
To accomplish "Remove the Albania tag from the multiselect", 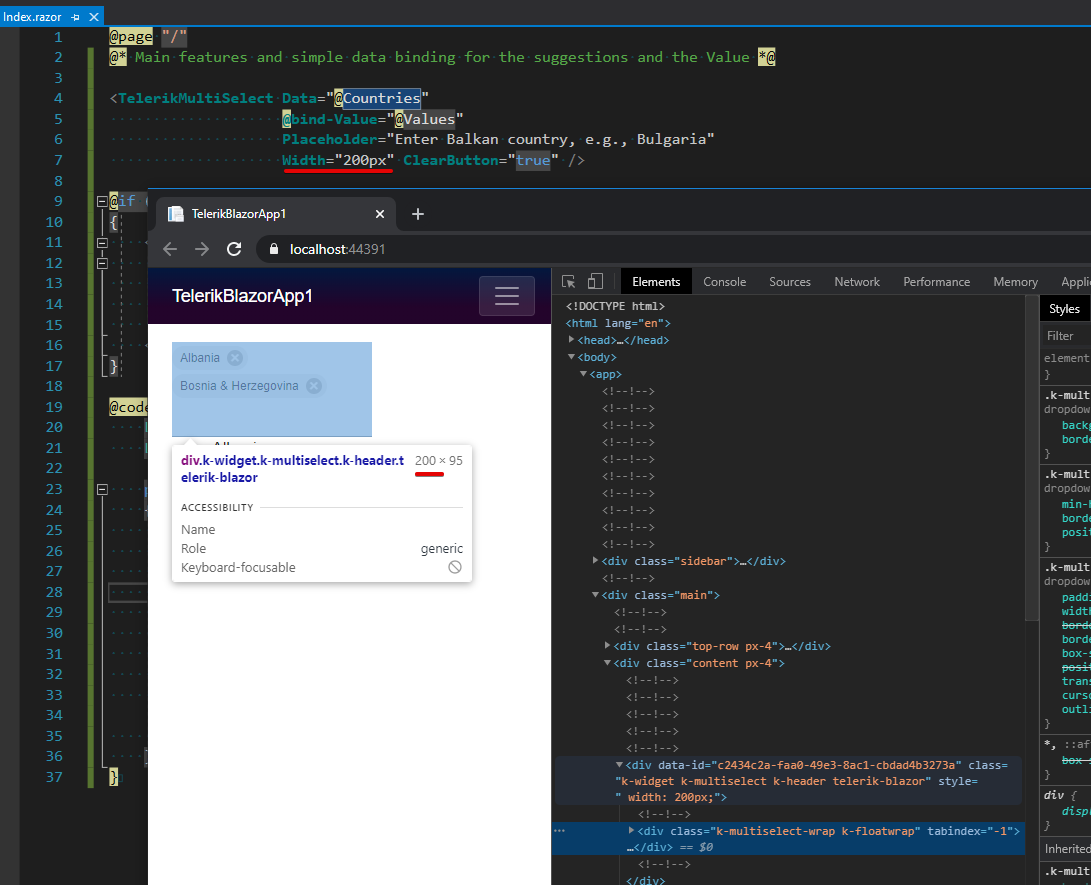I will (x=234, y=358).
